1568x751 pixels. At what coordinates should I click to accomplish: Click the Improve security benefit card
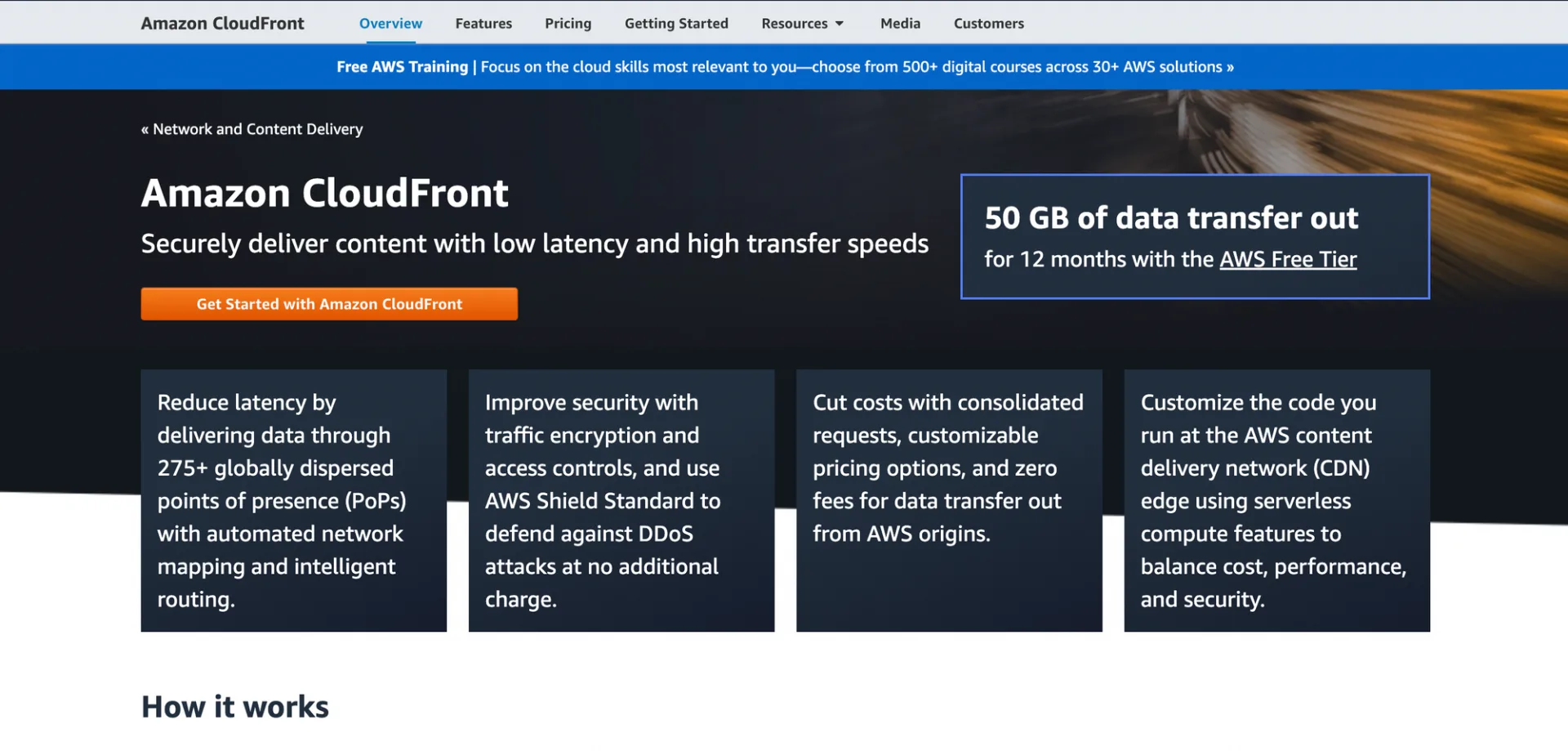[x=621, y=500]
